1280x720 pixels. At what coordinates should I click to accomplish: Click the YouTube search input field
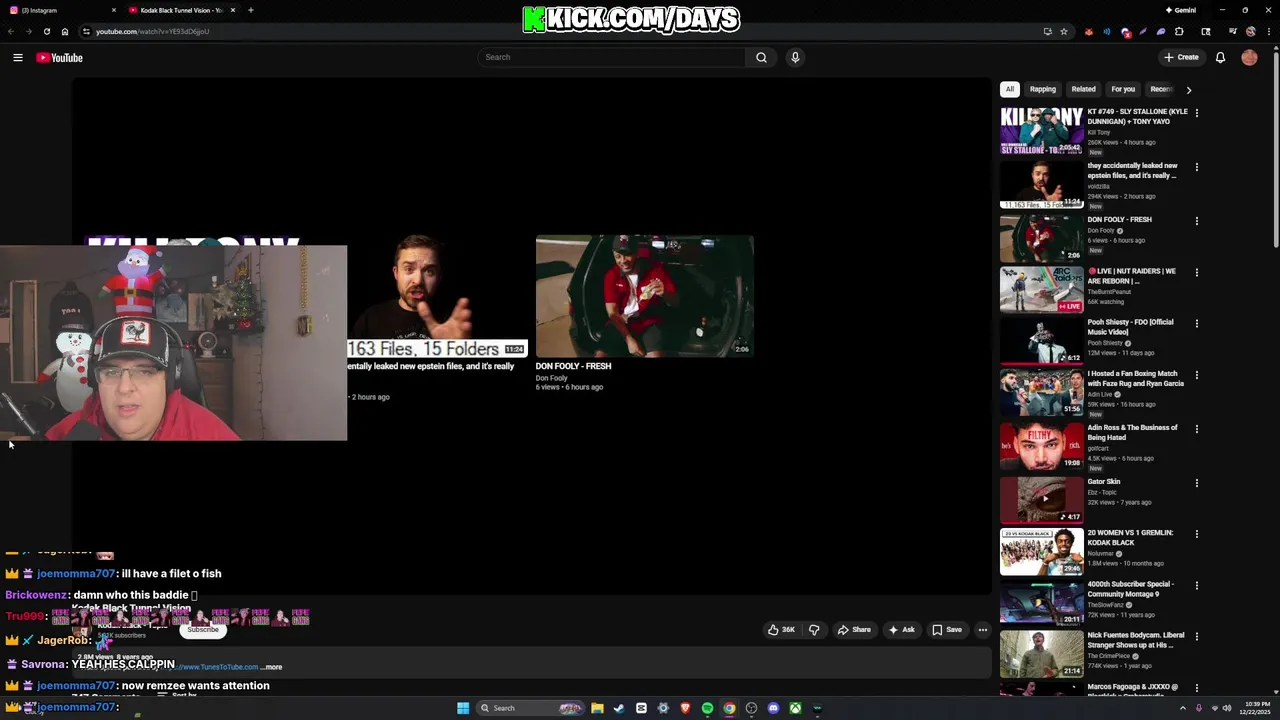pos(612,57)
